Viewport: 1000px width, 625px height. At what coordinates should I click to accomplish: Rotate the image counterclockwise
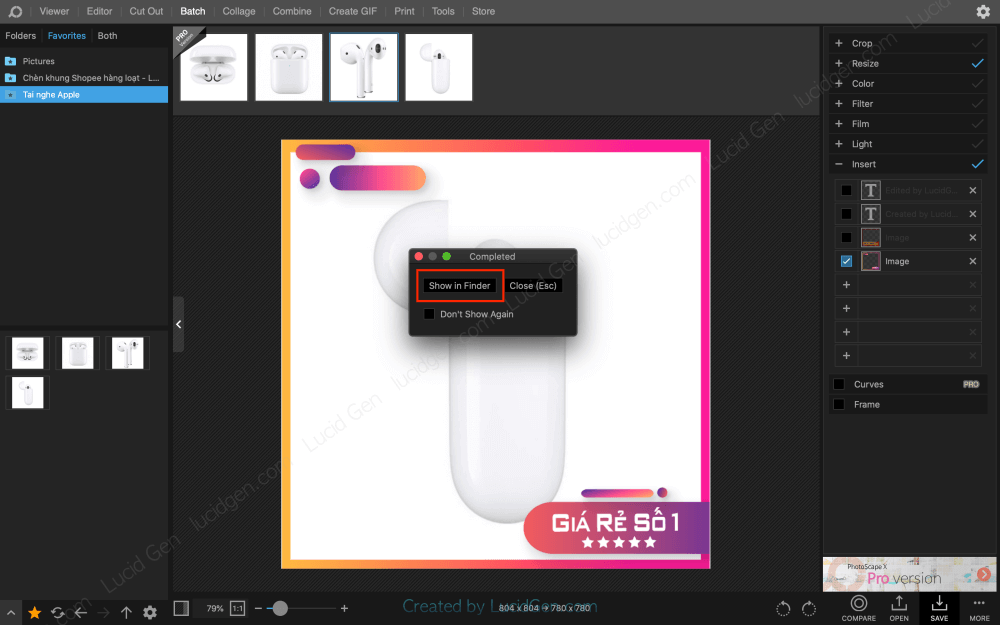tap(783, 609)
